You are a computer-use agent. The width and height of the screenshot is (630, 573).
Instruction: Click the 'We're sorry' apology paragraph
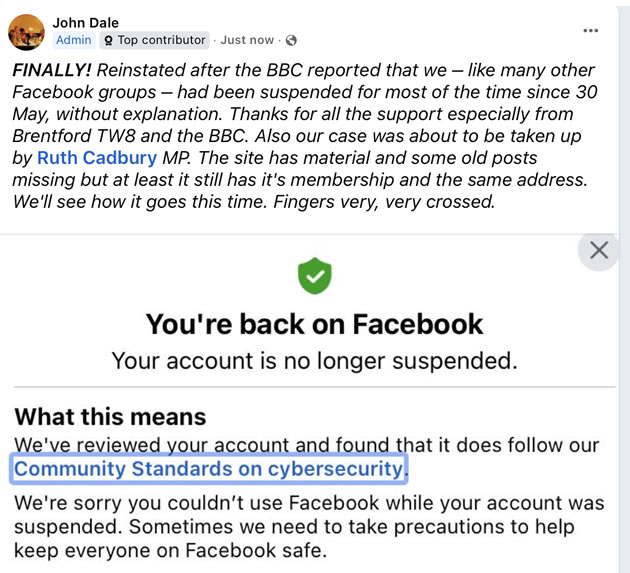(310, 526)
